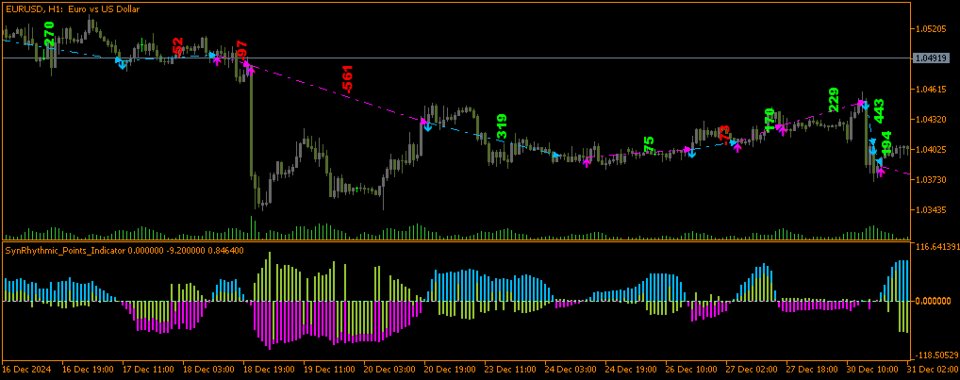
Task: Click the blue arrow after the 319 trade line
Action: tap(556, 155)
